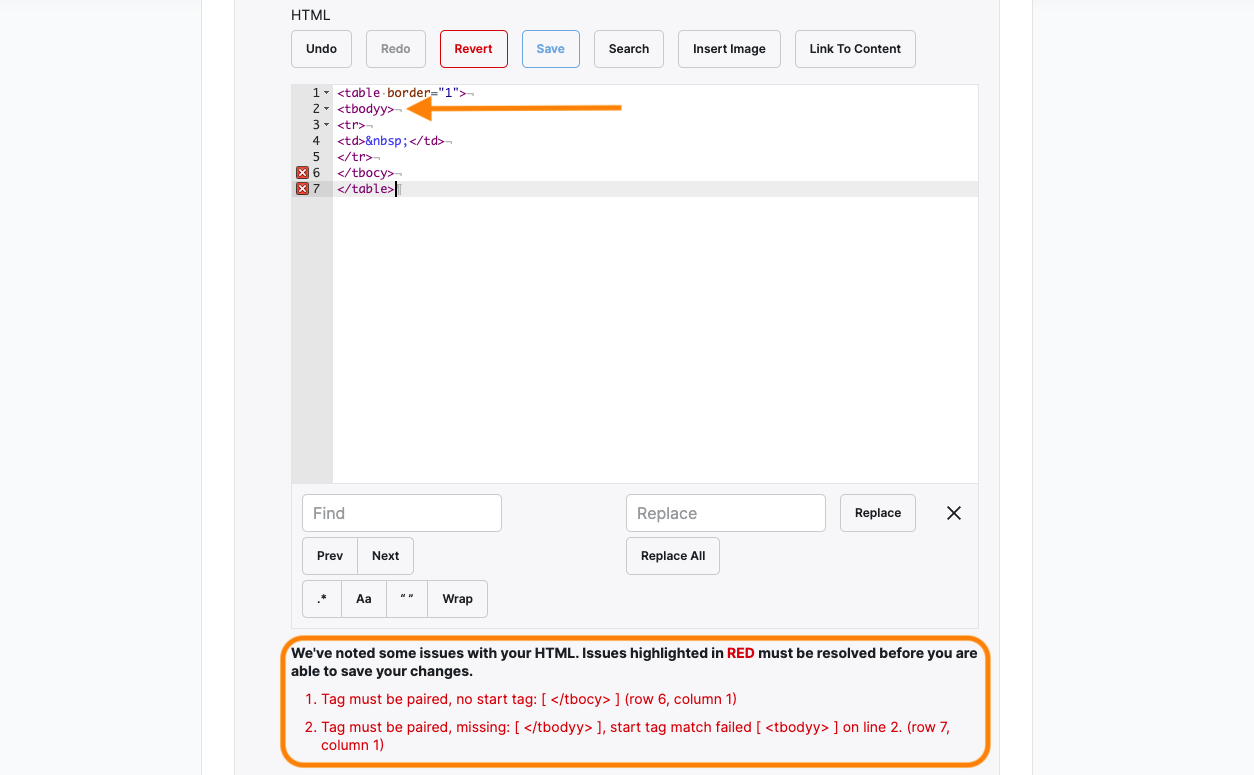Click inside the Find input field

[401, 512]
